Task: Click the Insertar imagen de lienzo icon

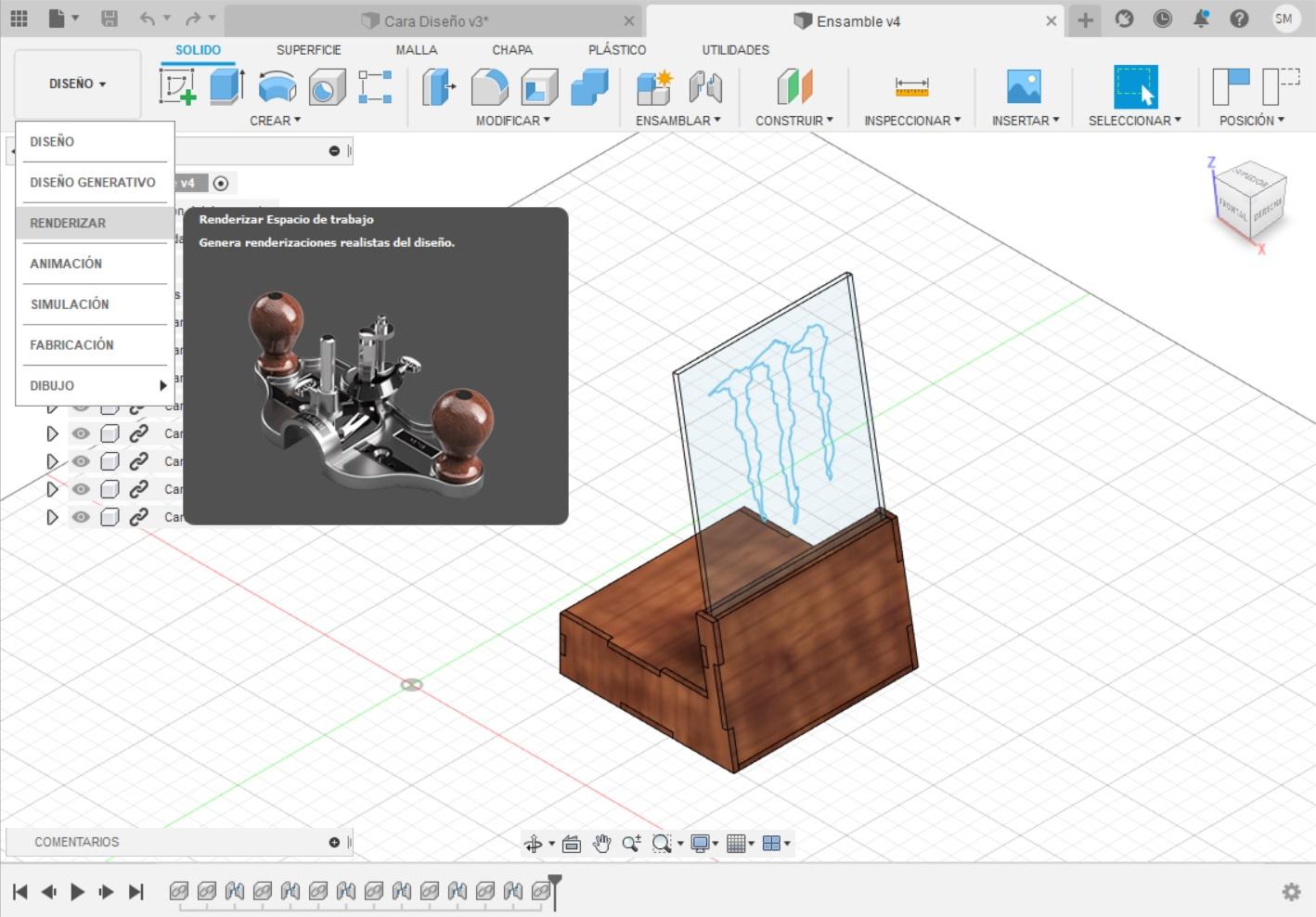Action: coord(1024,88)
